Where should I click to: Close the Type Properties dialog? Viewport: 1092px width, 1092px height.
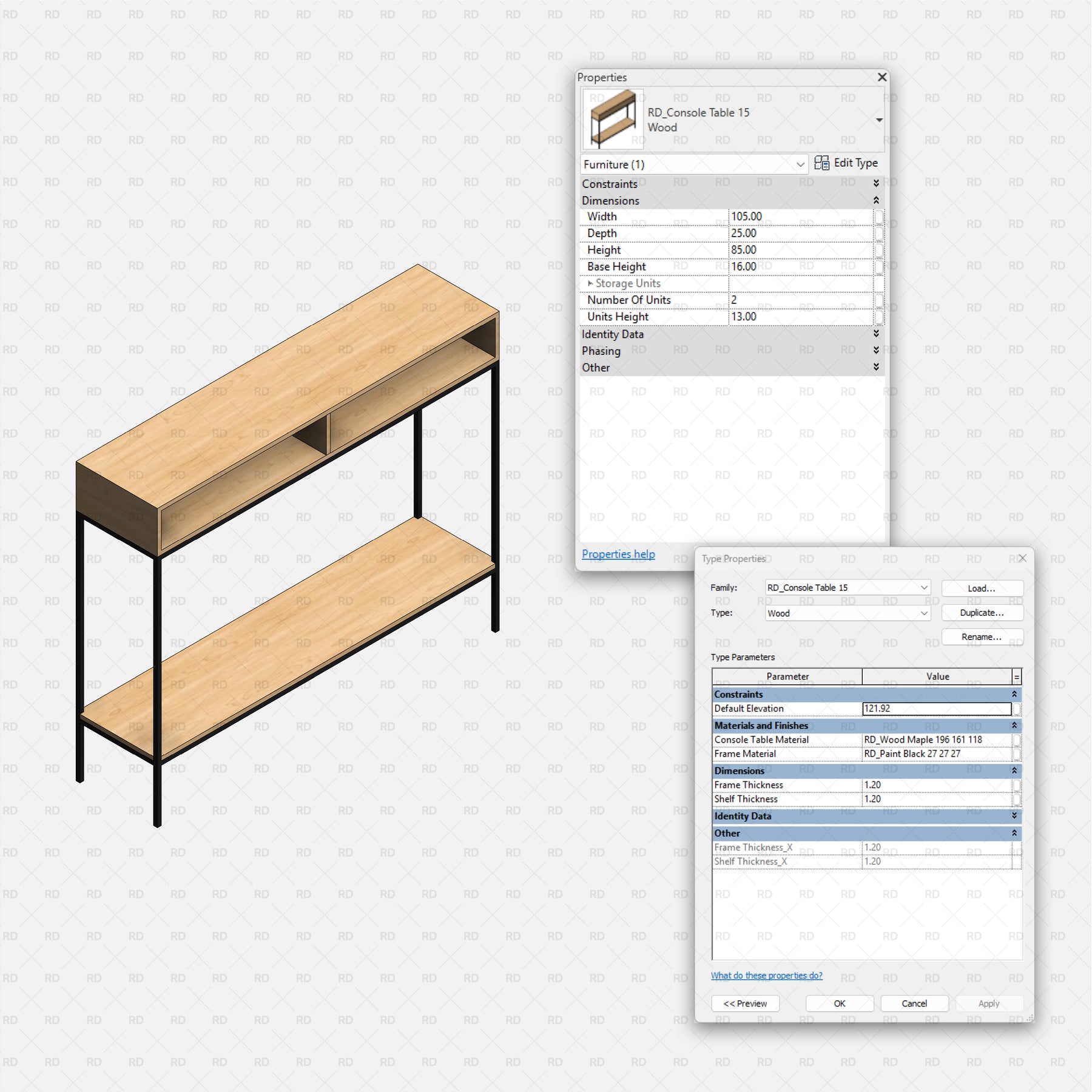(1022, 558)
